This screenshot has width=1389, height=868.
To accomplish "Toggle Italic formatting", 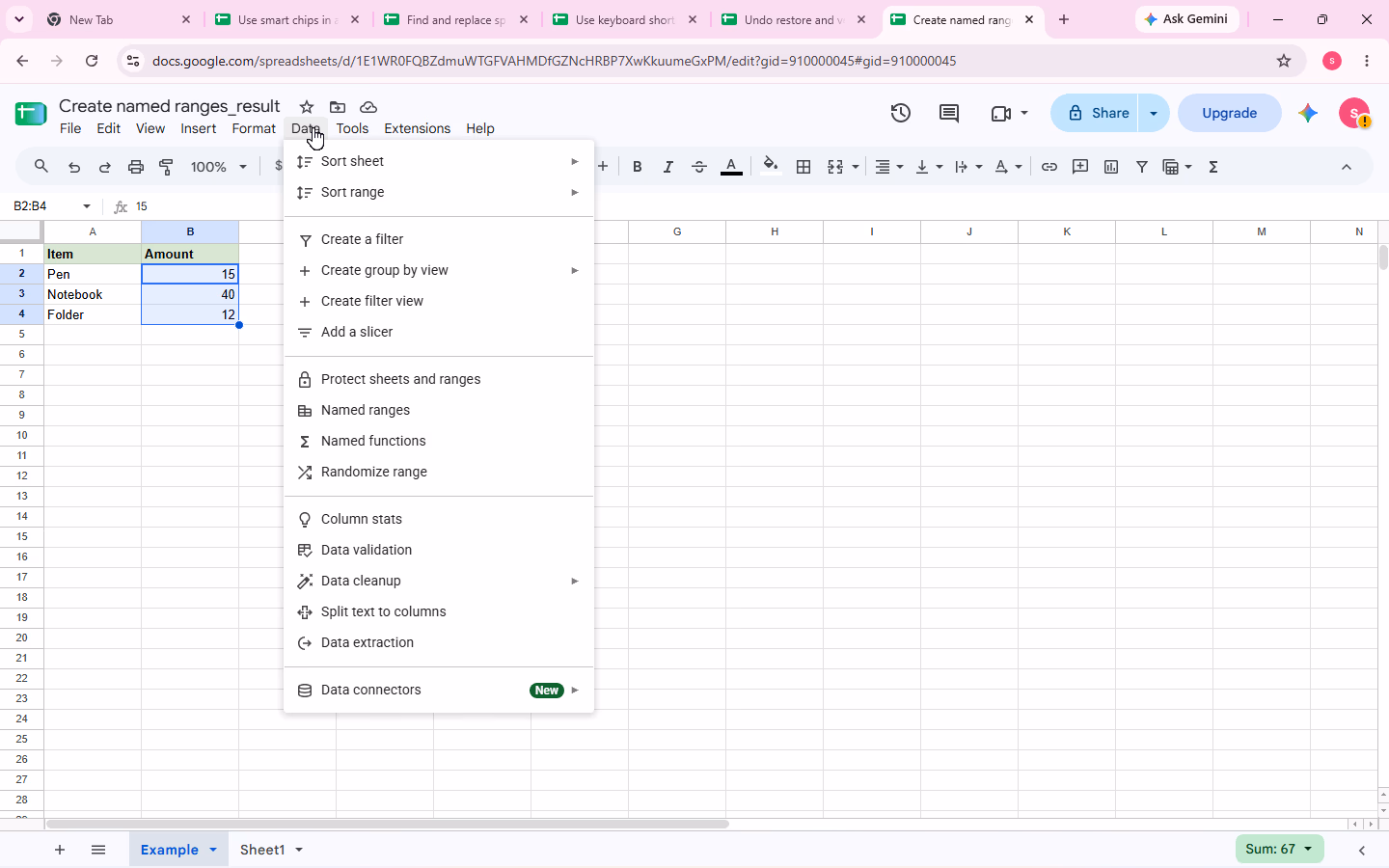I will click(x=667, y=167).
